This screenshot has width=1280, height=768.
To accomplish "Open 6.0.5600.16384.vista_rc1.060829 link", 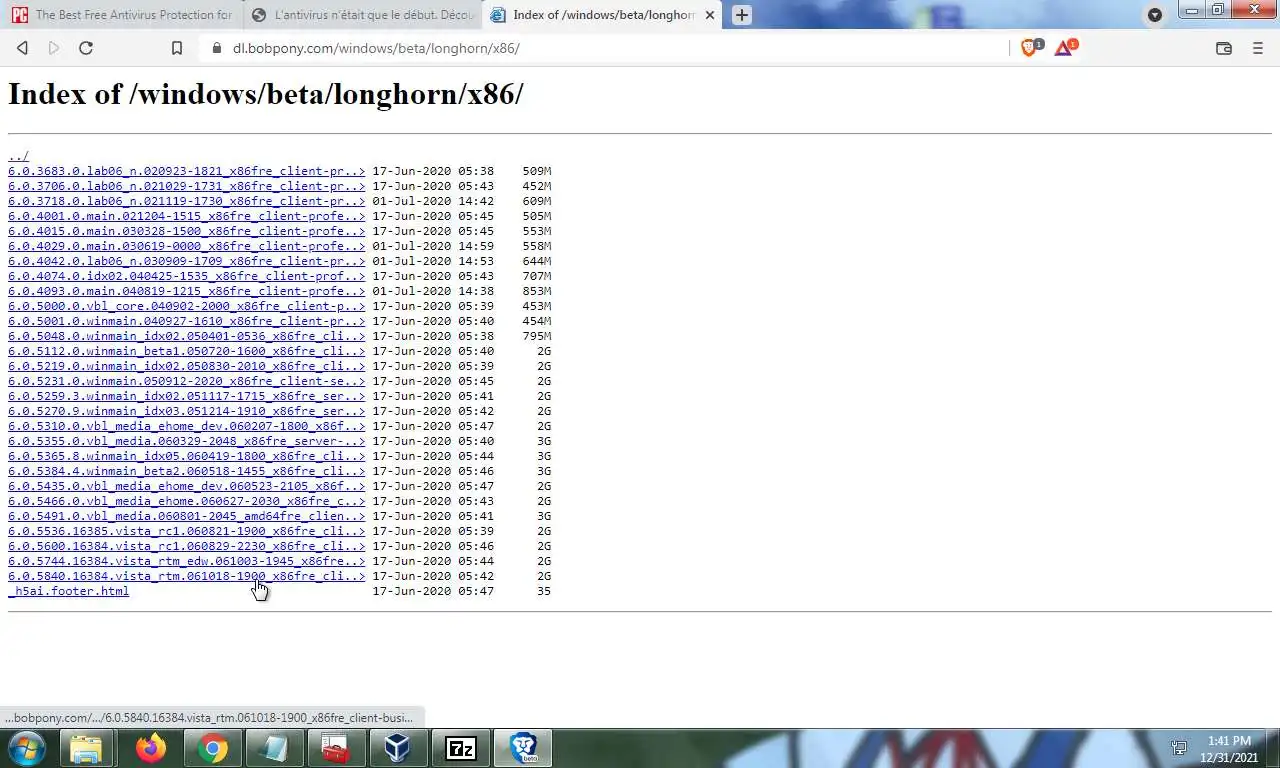I will coord(187,546).
